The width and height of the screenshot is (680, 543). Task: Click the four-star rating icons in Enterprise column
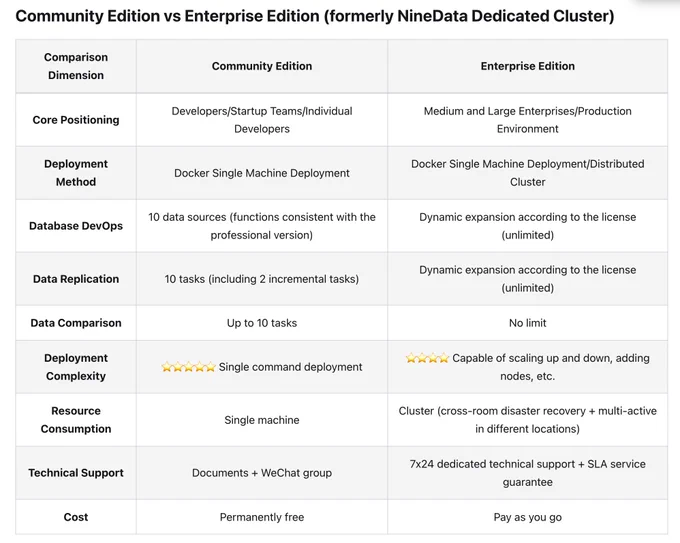point(427,358)
